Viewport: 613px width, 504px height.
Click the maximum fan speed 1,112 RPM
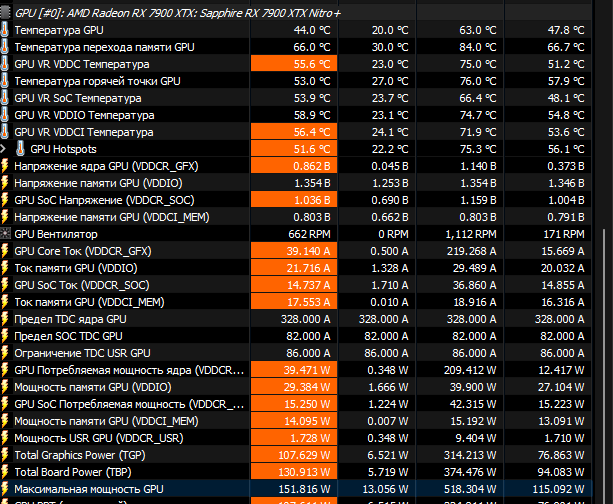[x=471, y=234]
